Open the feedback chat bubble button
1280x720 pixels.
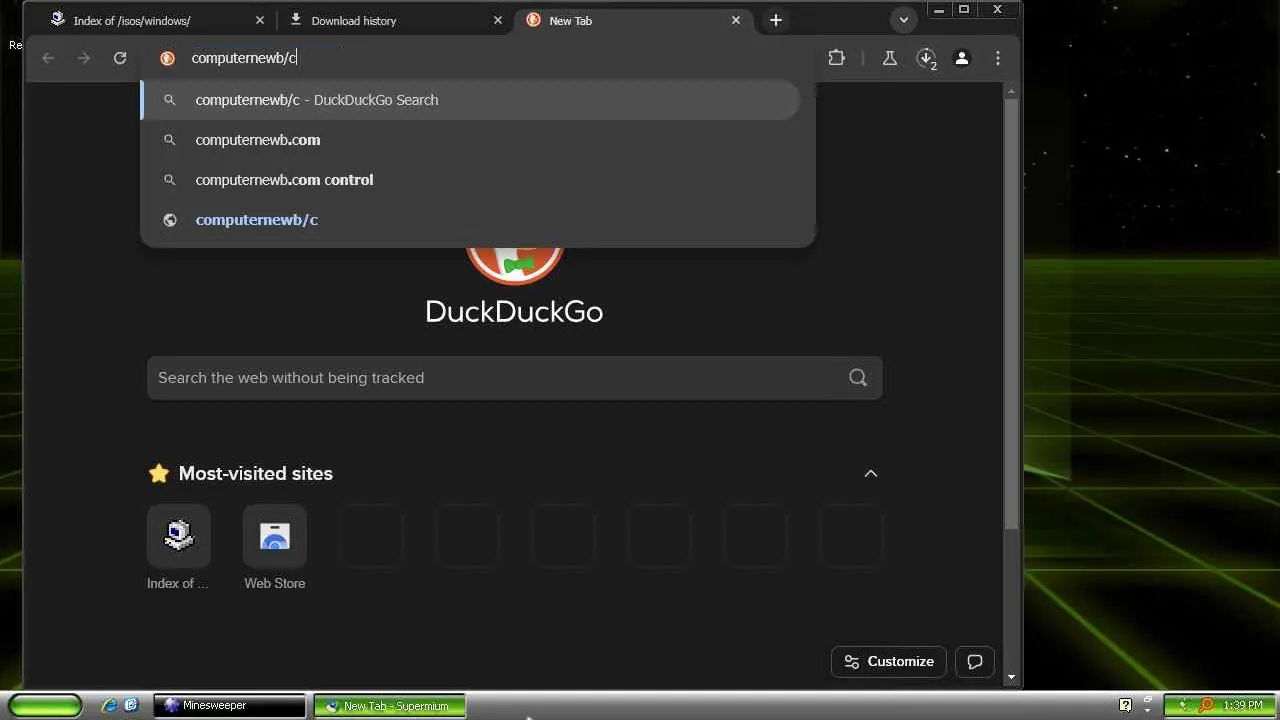tap(975, 662)
